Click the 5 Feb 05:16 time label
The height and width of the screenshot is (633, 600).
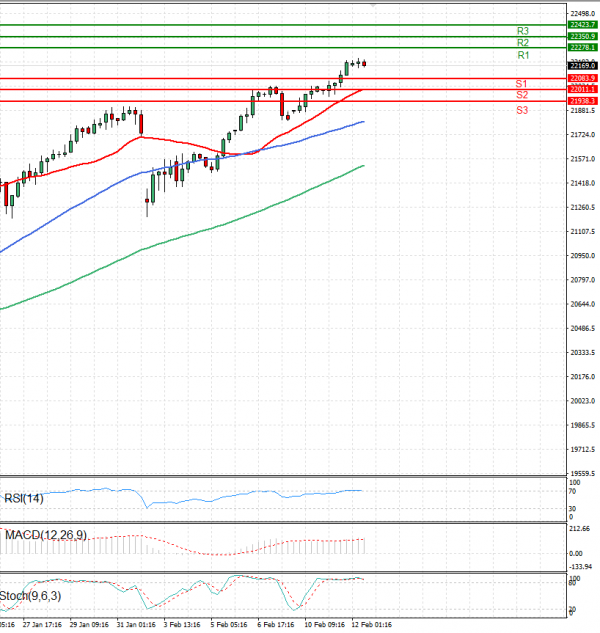(x=229, y=625)
